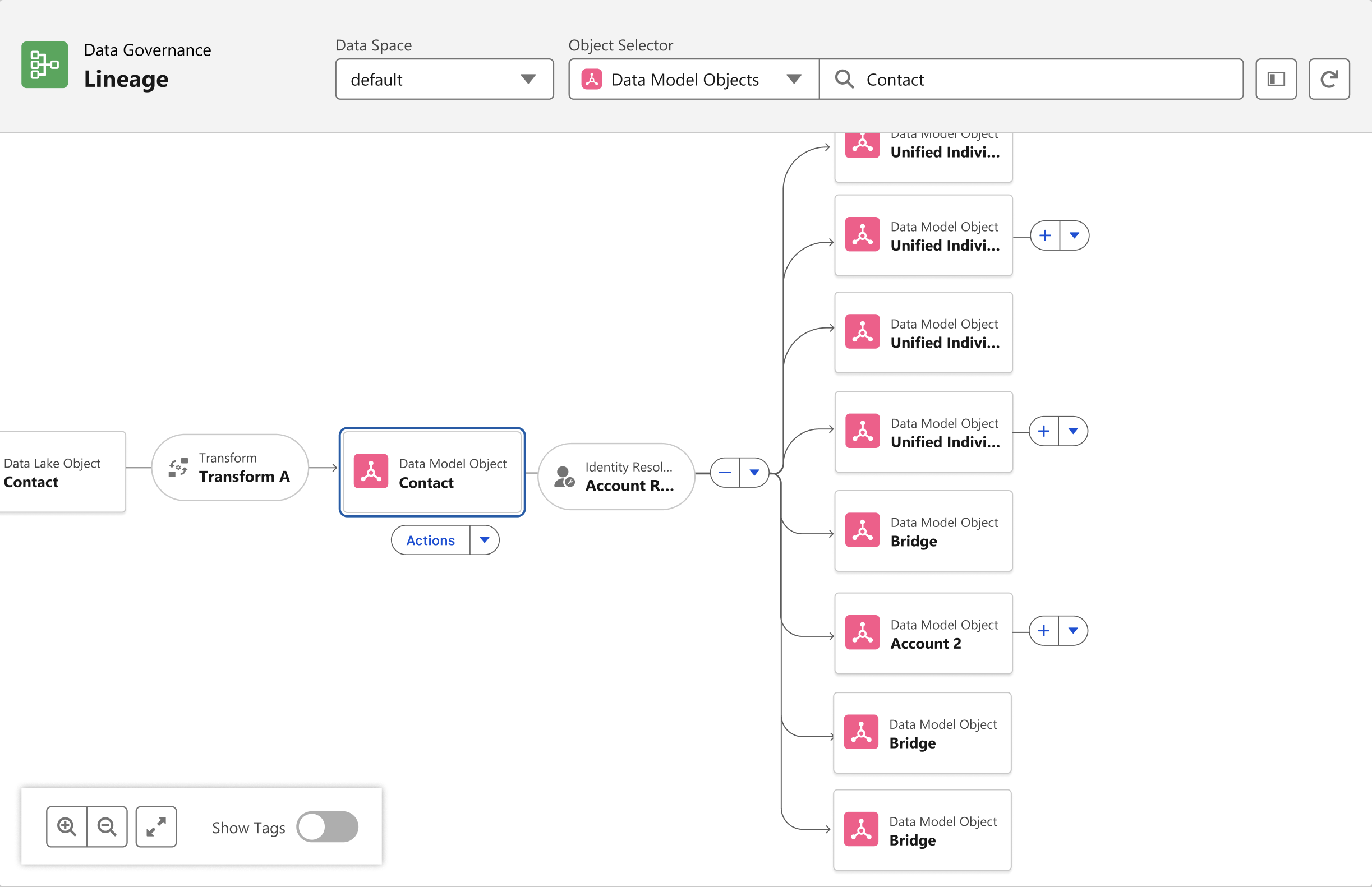The width and height of the screenshot is (1372, 887).
Task: Click the zoom out magnifier icon
Action: pos(107,826)
